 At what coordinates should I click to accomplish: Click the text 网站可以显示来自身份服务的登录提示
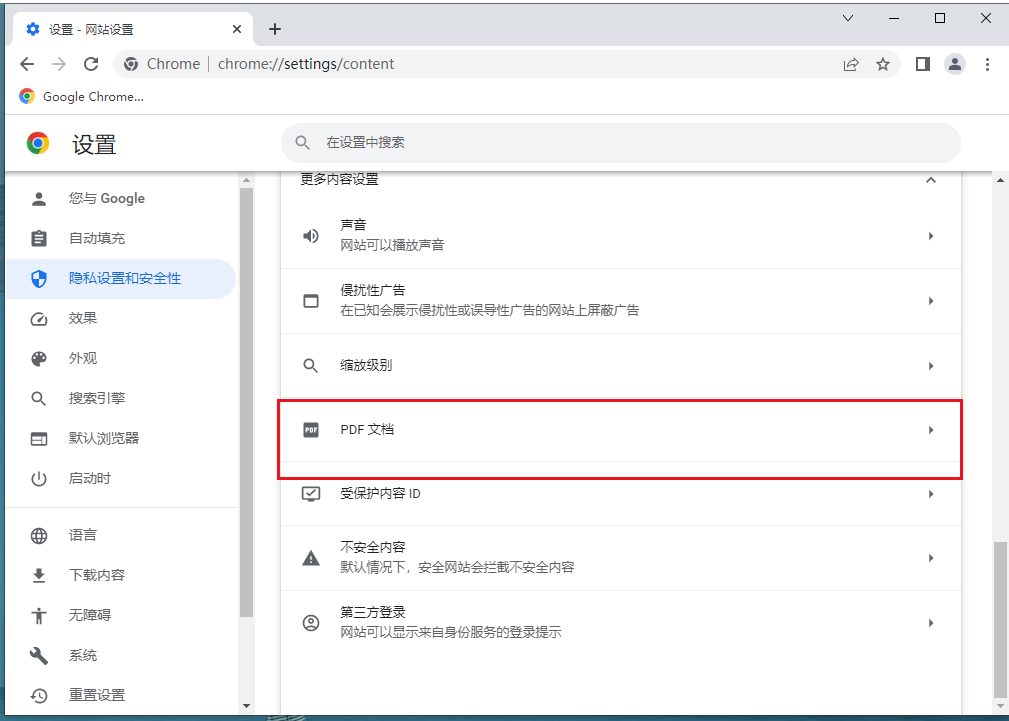(x=450, y=632)
